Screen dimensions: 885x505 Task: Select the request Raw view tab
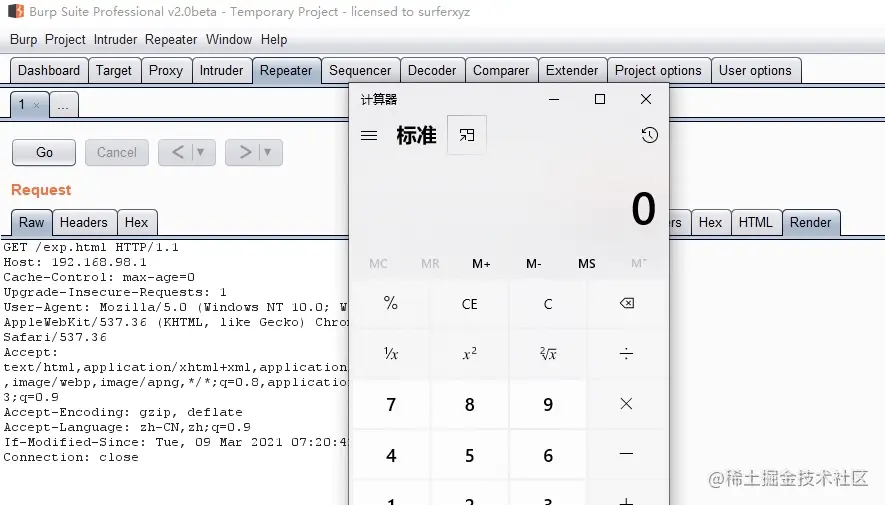[32, 222]
